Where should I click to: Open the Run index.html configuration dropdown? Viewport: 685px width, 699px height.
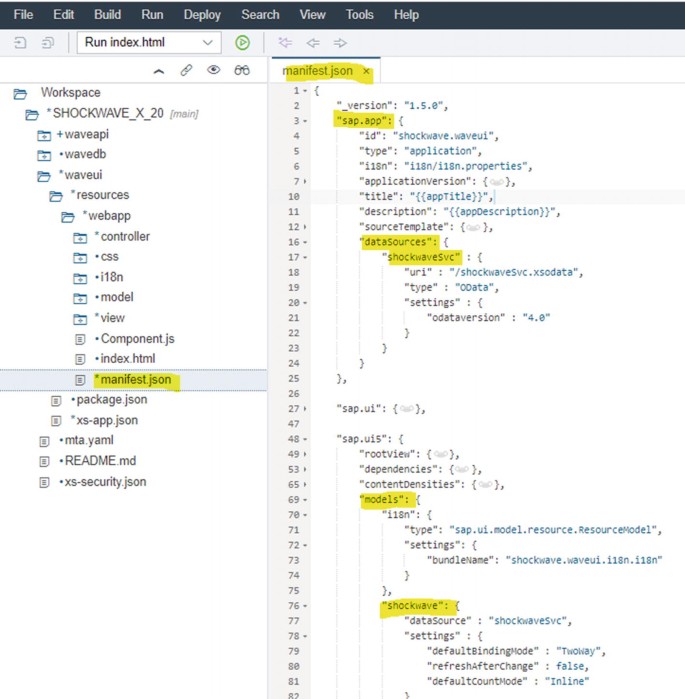point(207,42)
